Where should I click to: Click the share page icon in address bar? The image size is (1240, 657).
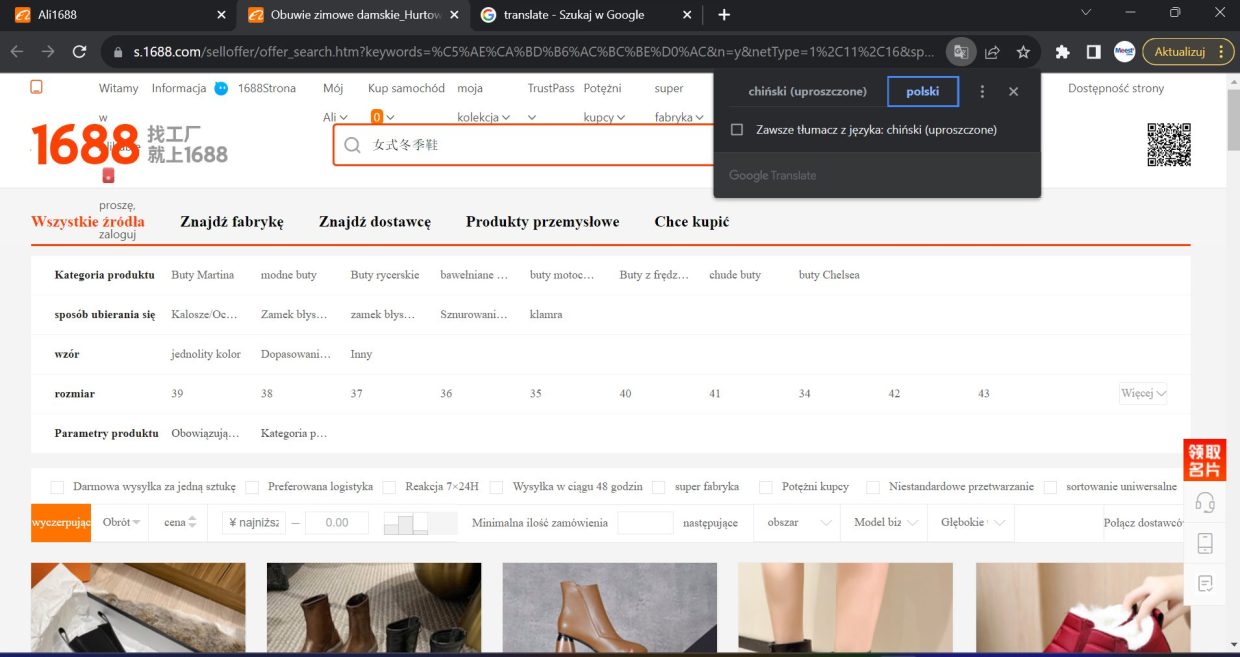coord(992,52)
